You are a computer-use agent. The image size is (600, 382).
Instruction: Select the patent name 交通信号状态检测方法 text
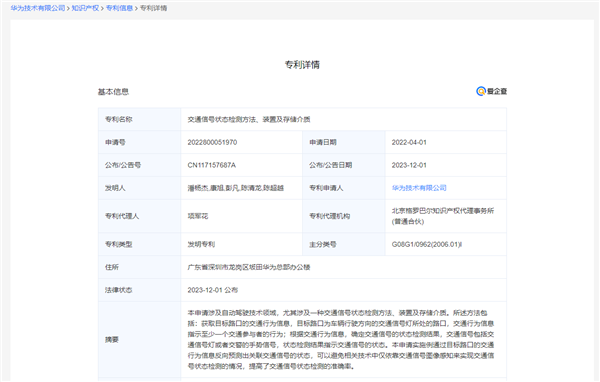click(x=249, y=119)
